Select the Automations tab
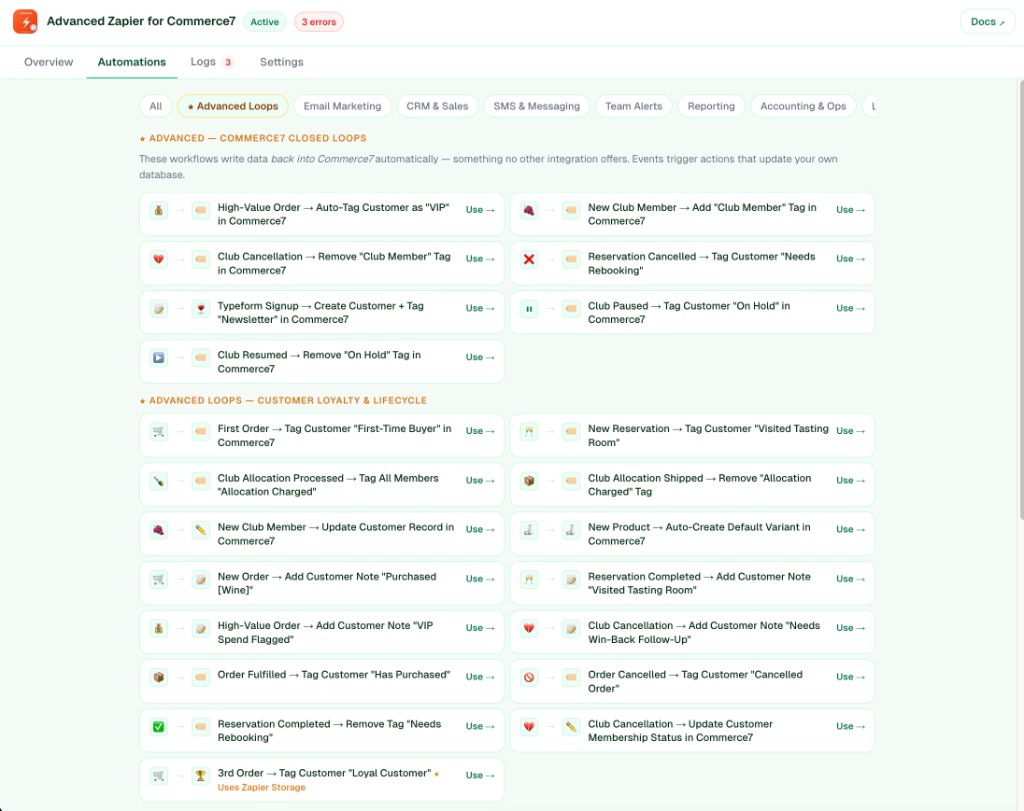Viewport: 1024px width, 811px height. pos(131,62)
